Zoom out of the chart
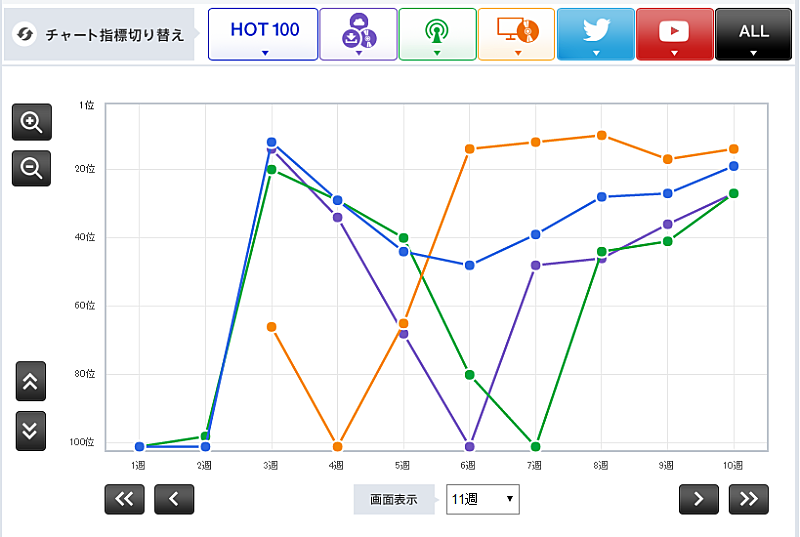This screenshot has height=537, width=800. [x=31, y=168]
